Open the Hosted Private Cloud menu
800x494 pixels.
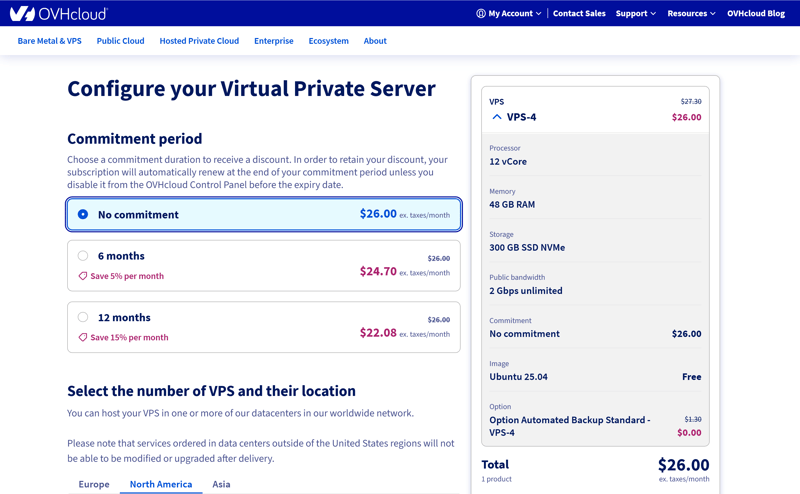(x=199, y=41)
